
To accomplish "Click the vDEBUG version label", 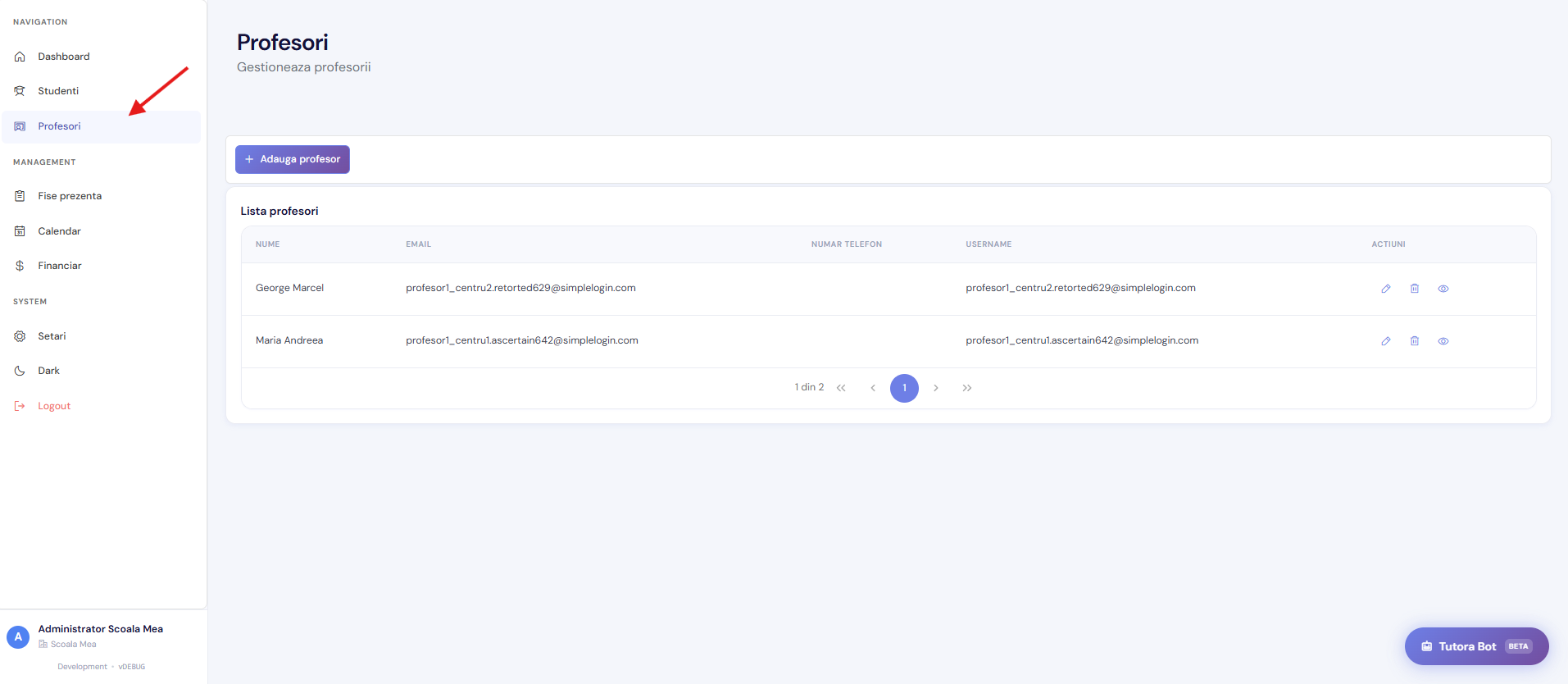I will click(132, 667).
